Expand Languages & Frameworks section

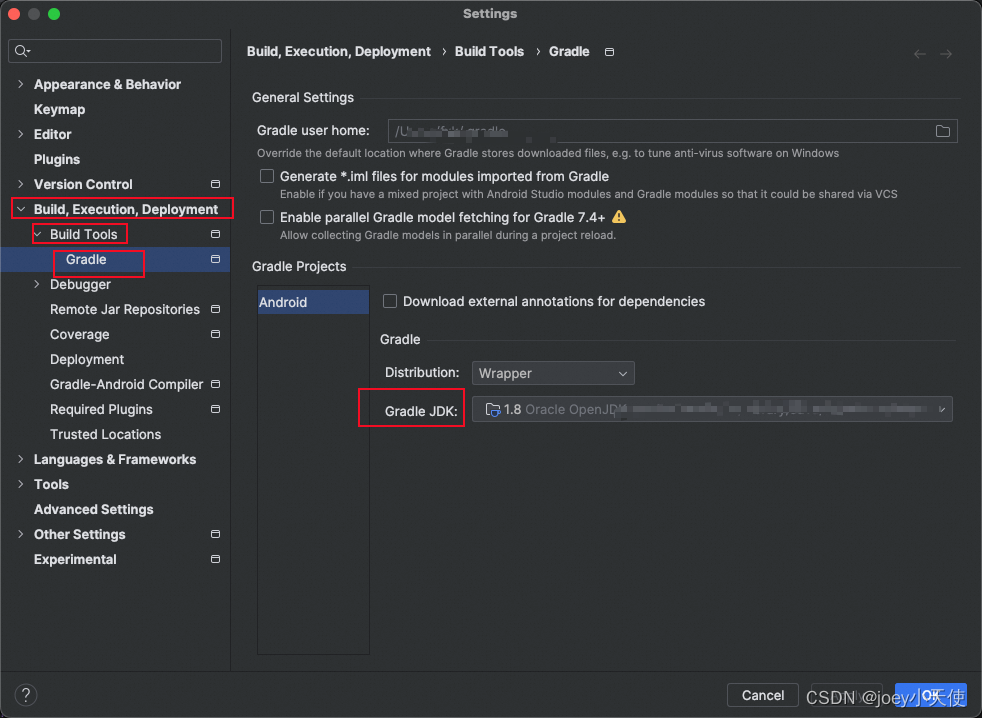(21, 459)
